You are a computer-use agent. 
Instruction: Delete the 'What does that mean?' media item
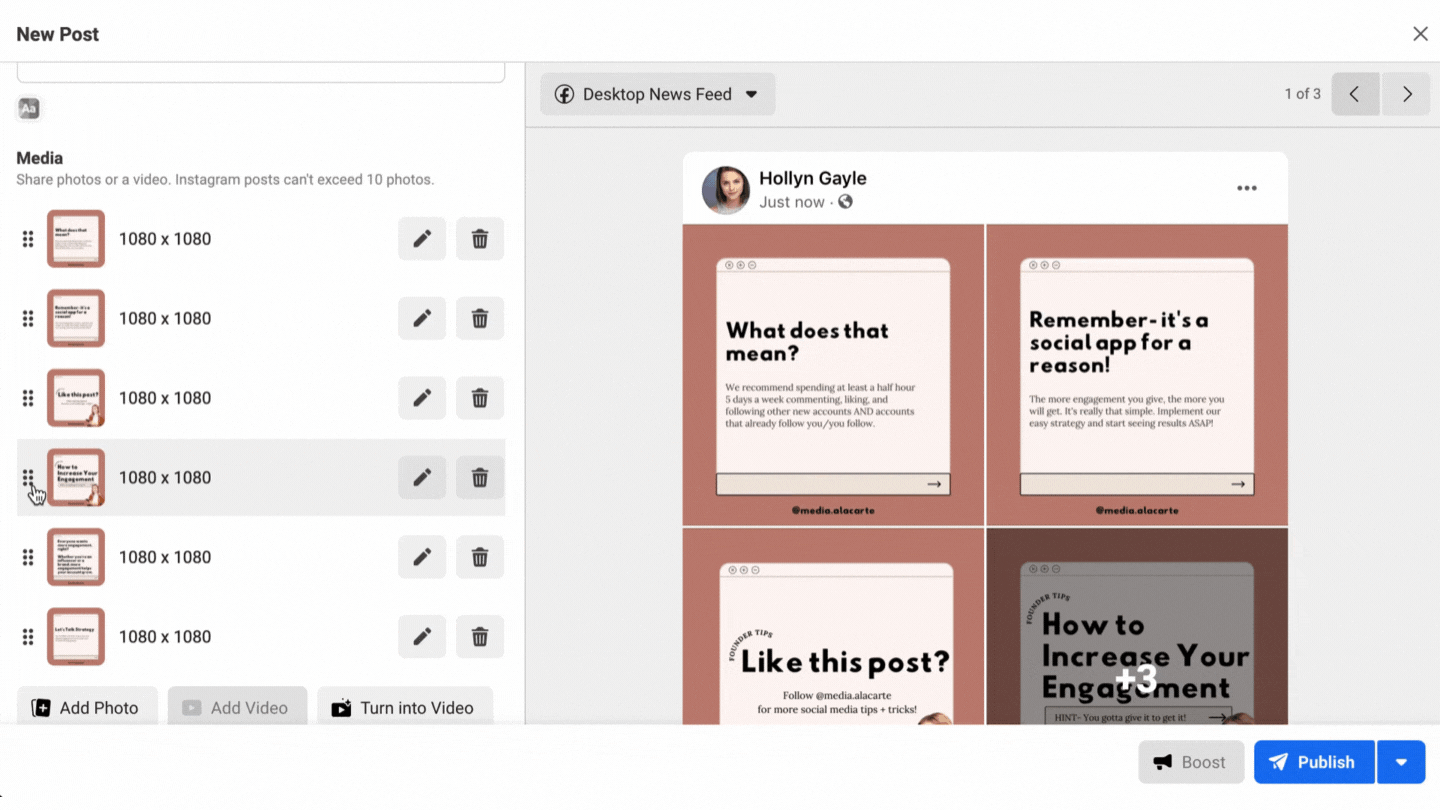pyautogui.click(x=480, y=239)
